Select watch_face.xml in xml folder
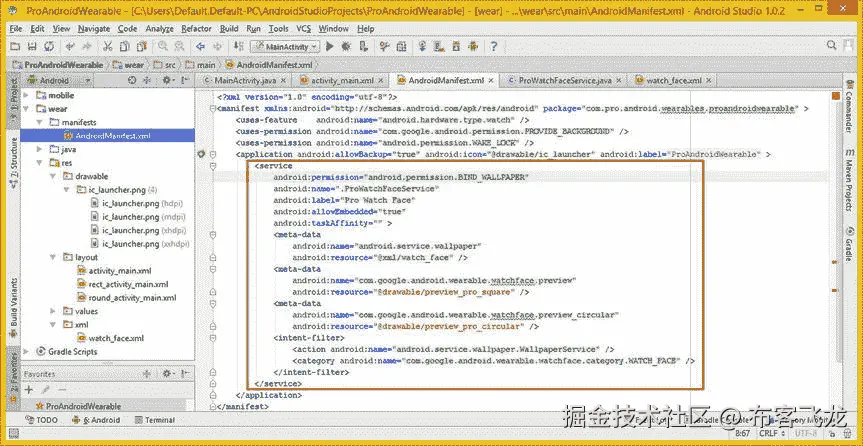The image size is (863, 446). pyautogui.click(x=110, y=338)
